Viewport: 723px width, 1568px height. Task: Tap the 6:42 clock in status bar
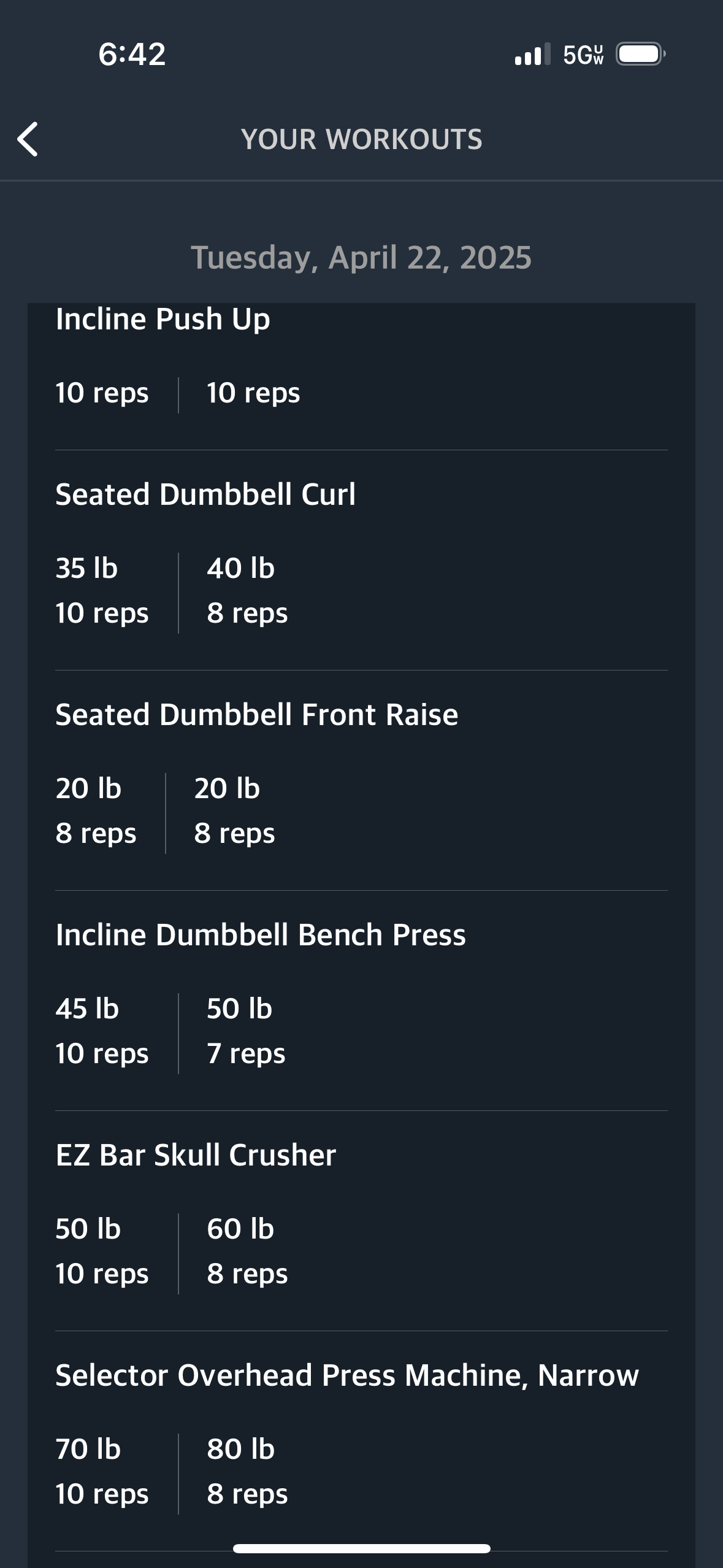click(x=132, y=54)
